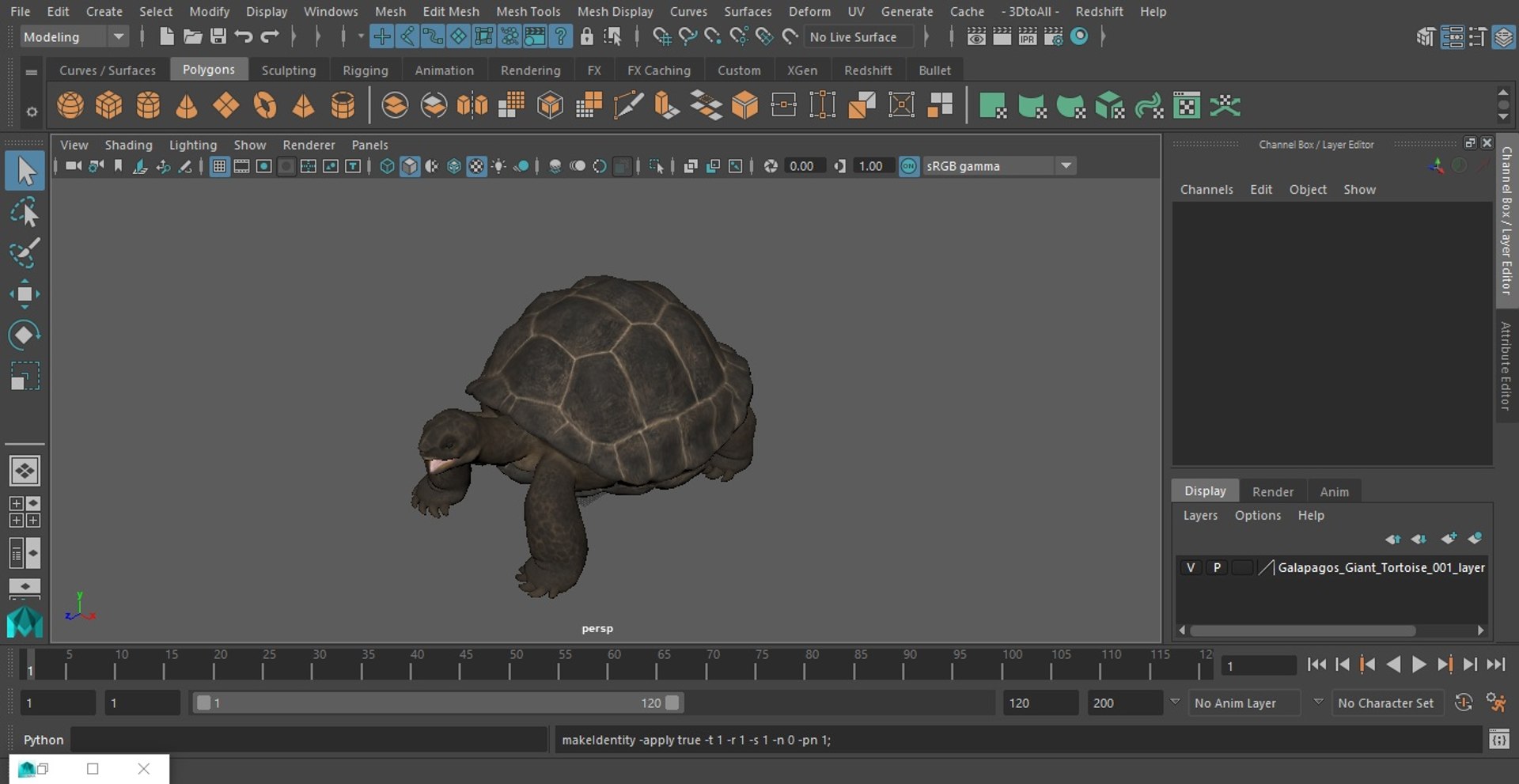Screen dimensions: 1519x784
Task: Create a polygon sphere from shelf
Action: tap(70, 105)
